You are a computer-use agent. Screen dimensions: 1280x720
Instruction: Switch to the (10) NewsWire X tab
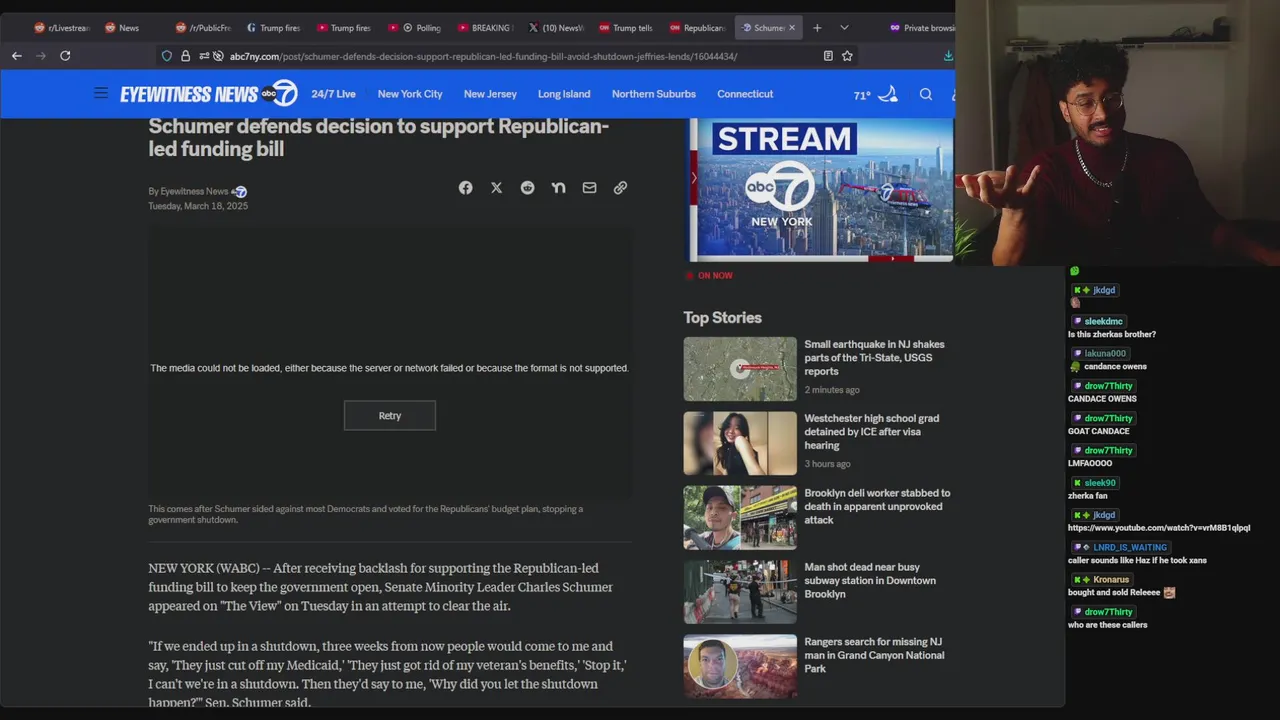(556, 28)
